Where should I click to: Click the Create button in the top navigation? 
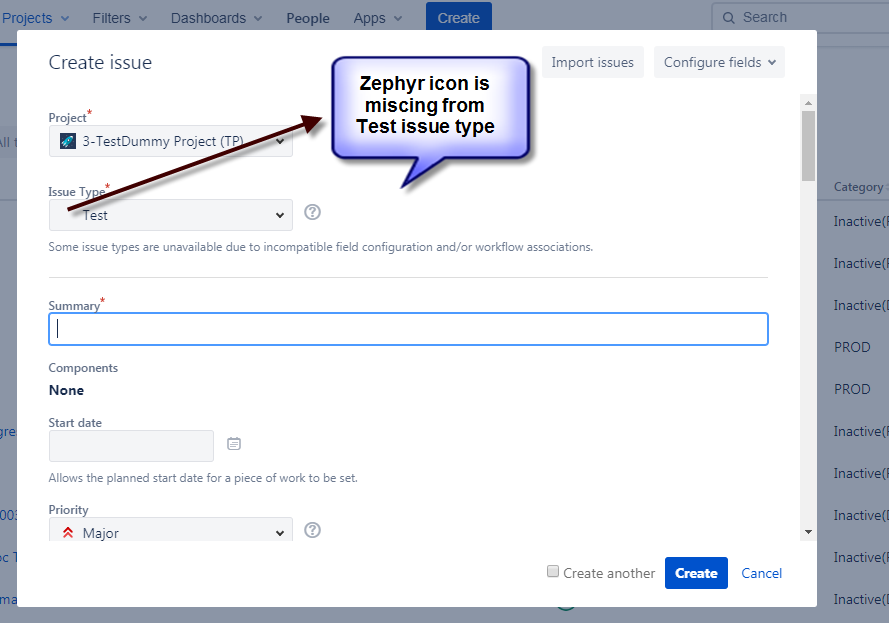tap(459, 17)
